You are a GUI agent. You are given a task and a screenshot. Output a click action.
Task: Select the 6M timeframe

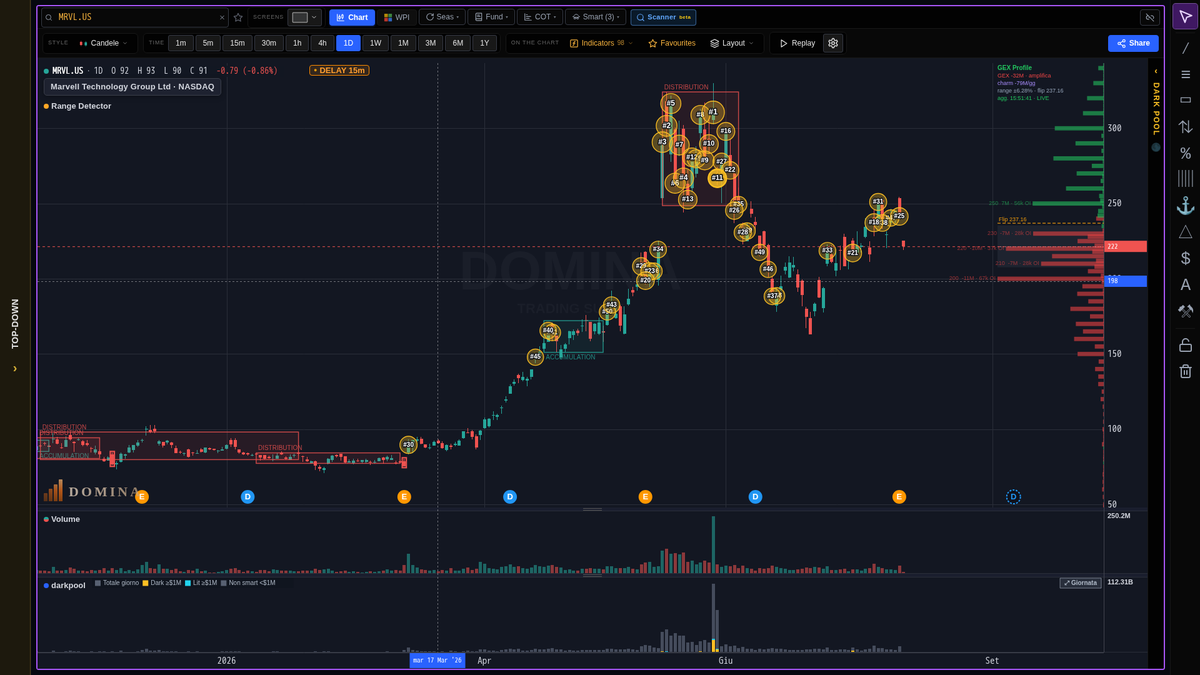click(x=457, y=43)
